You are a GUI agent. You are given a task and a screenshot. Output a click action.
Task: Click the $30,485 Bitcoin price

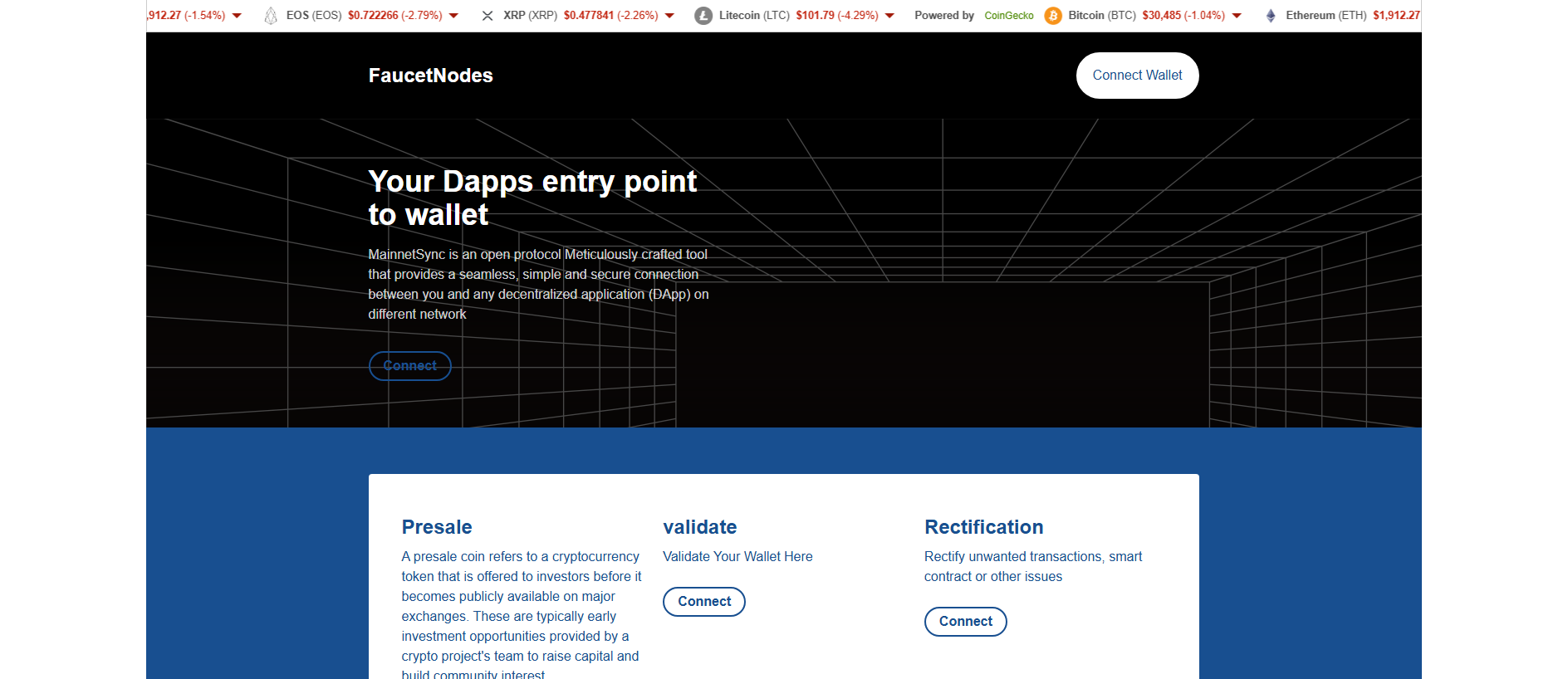point(1161,16)
